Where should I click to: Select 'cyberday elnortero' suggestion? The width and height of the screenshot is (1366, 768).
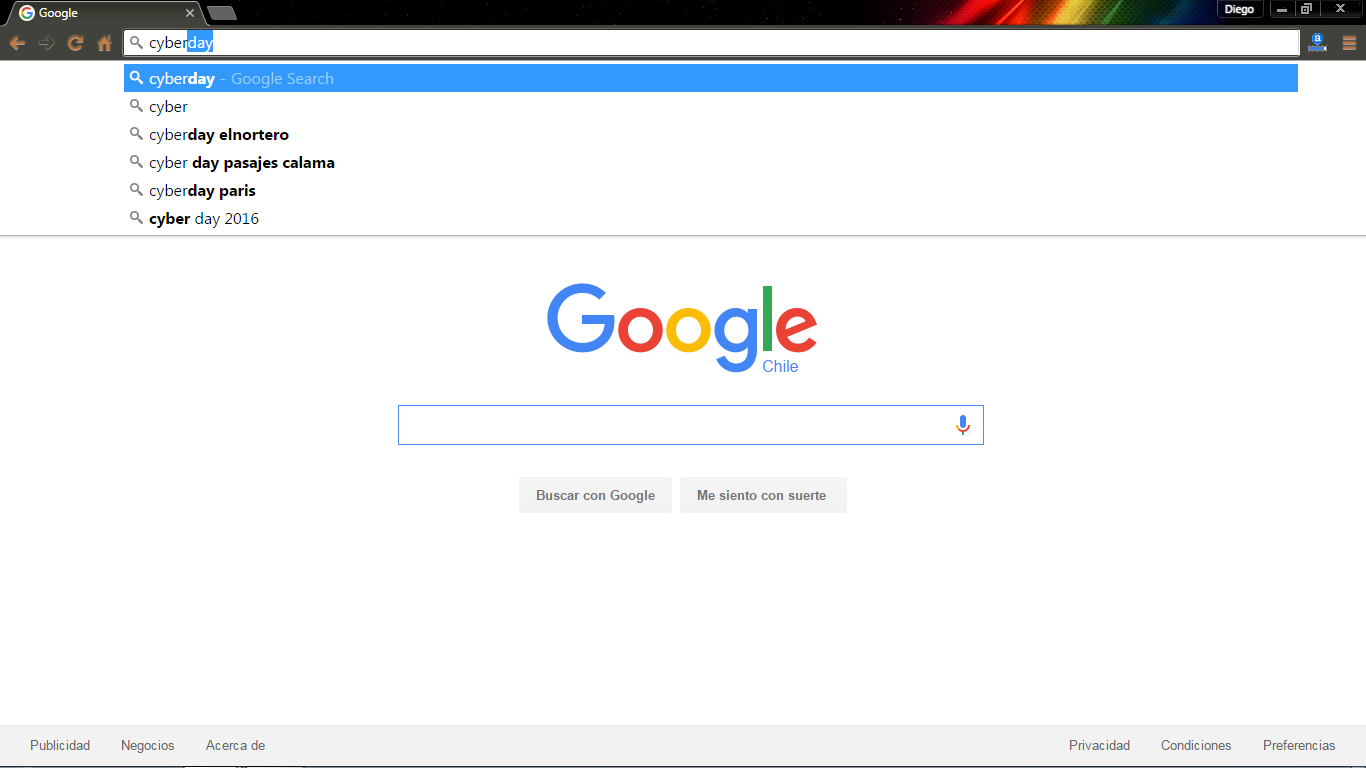(x=711, y=134)
